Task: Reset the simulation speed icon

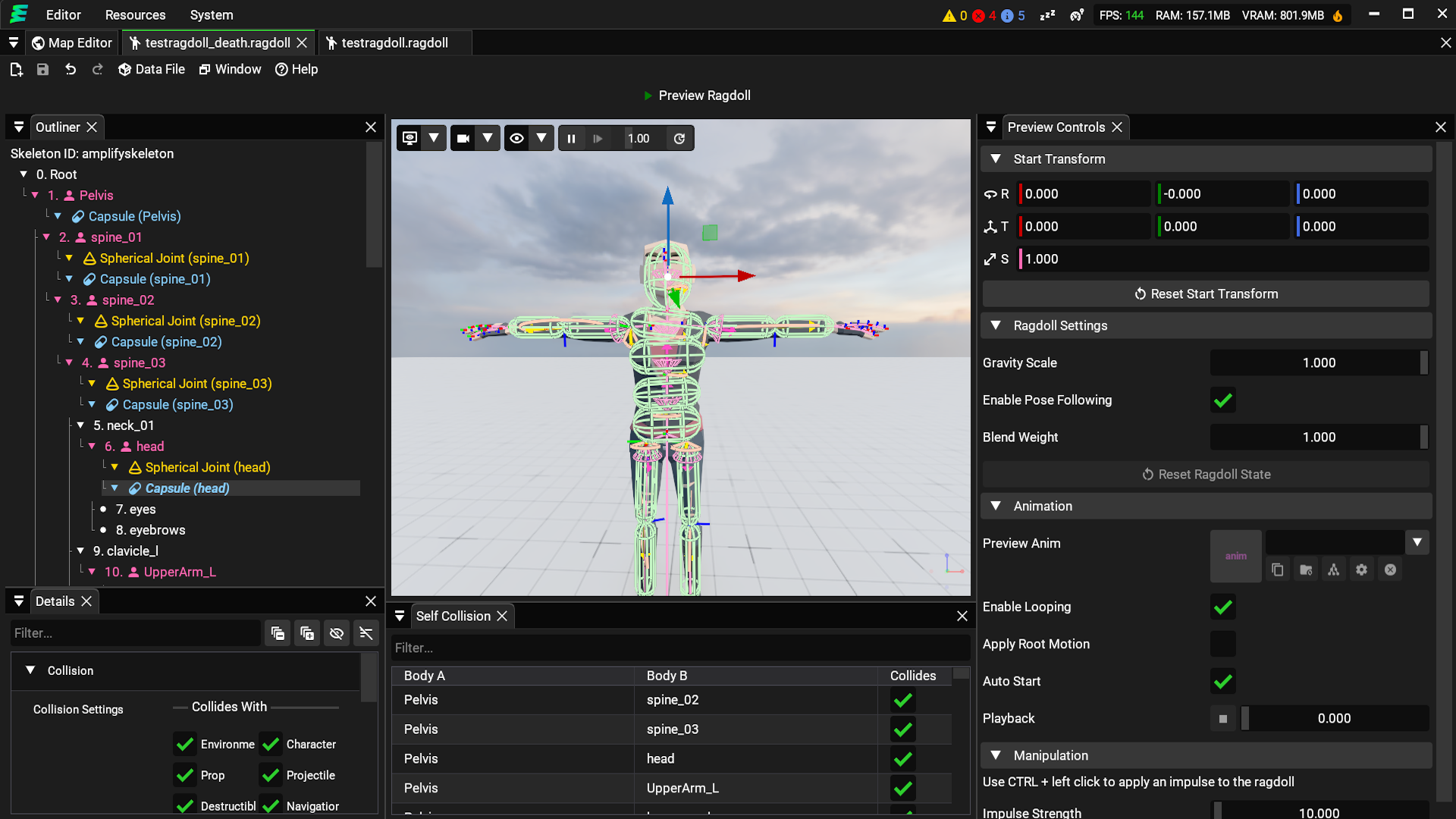Action: pyautogui.click(x=679, y=138)
